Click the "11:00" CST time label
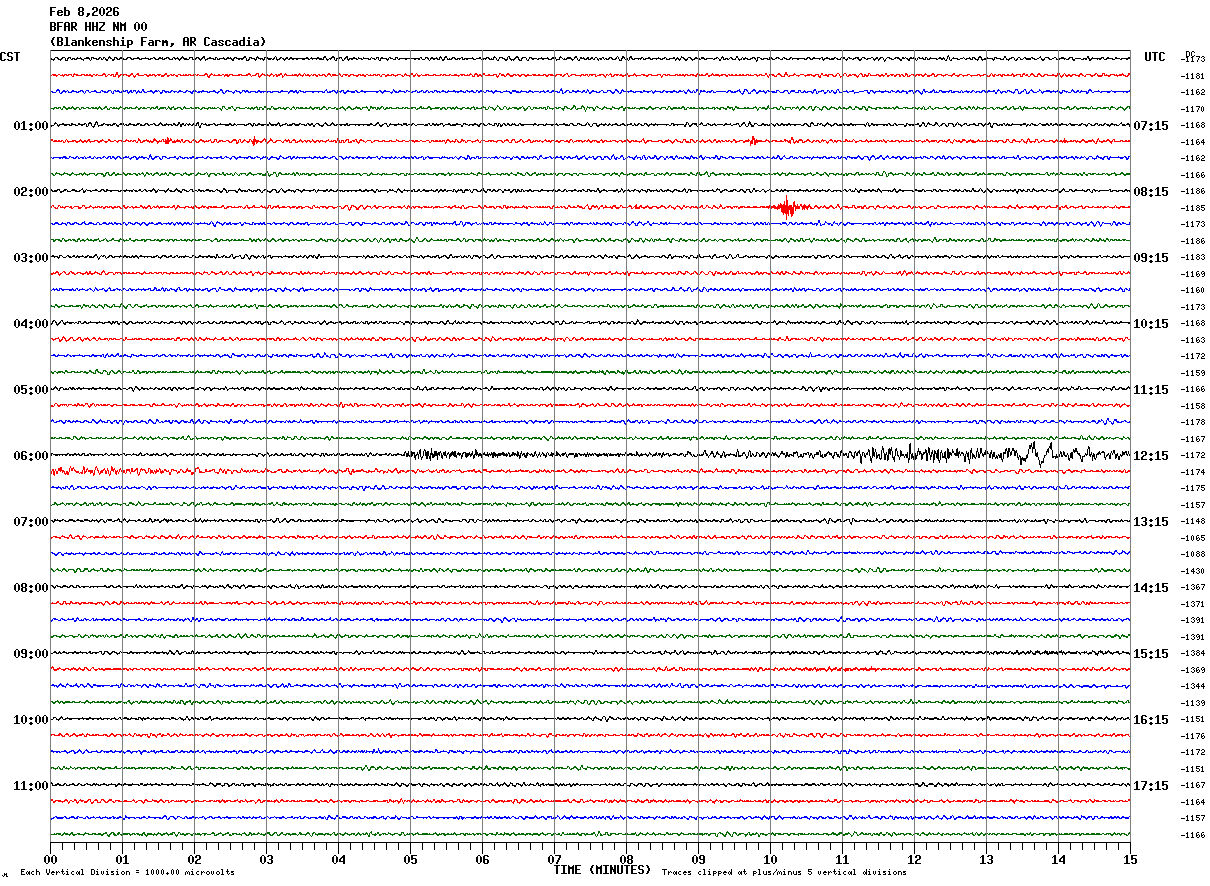The width and height of the screenshot is (1210, 886). click(x=31, y=786)
